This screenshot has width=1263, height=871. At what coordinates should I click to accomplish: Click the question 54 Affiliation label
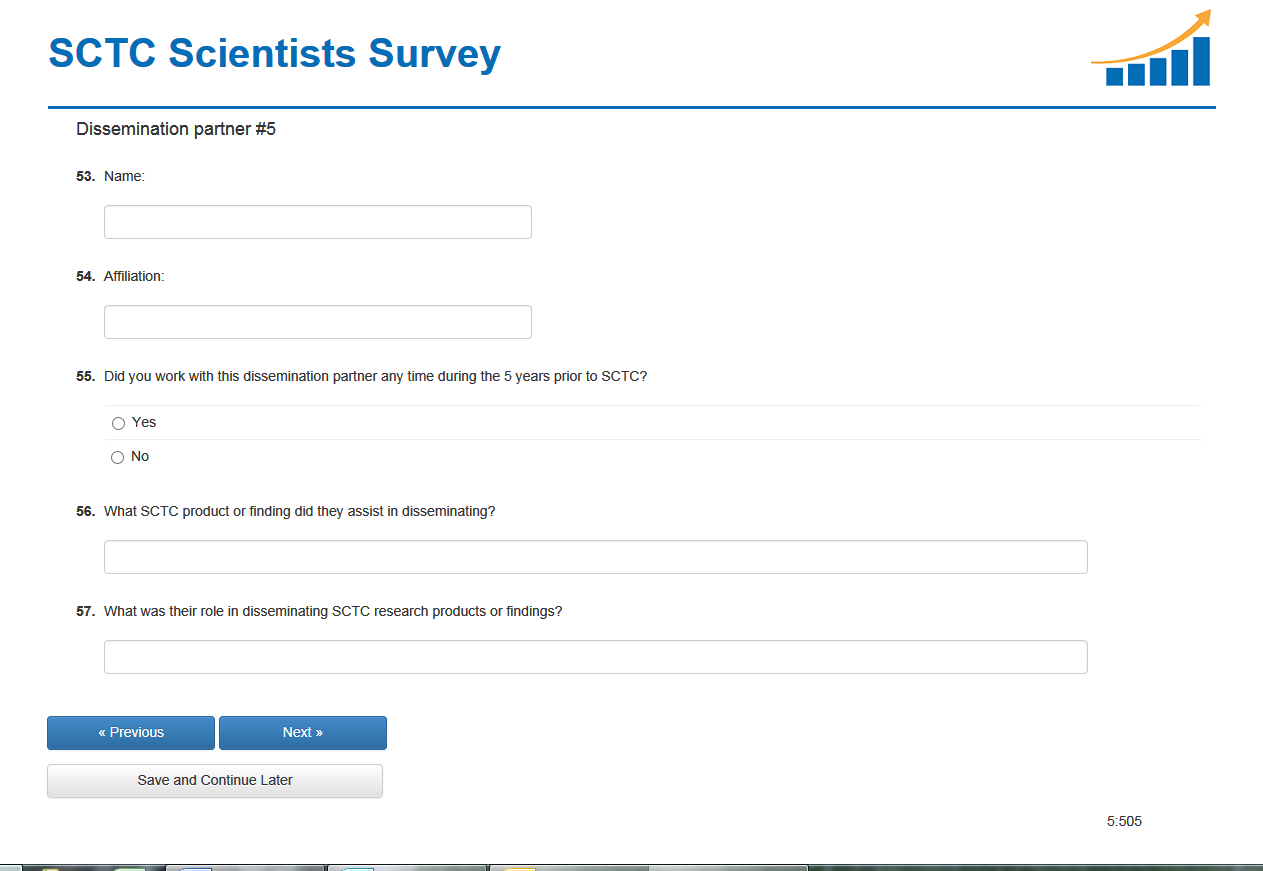134,276
